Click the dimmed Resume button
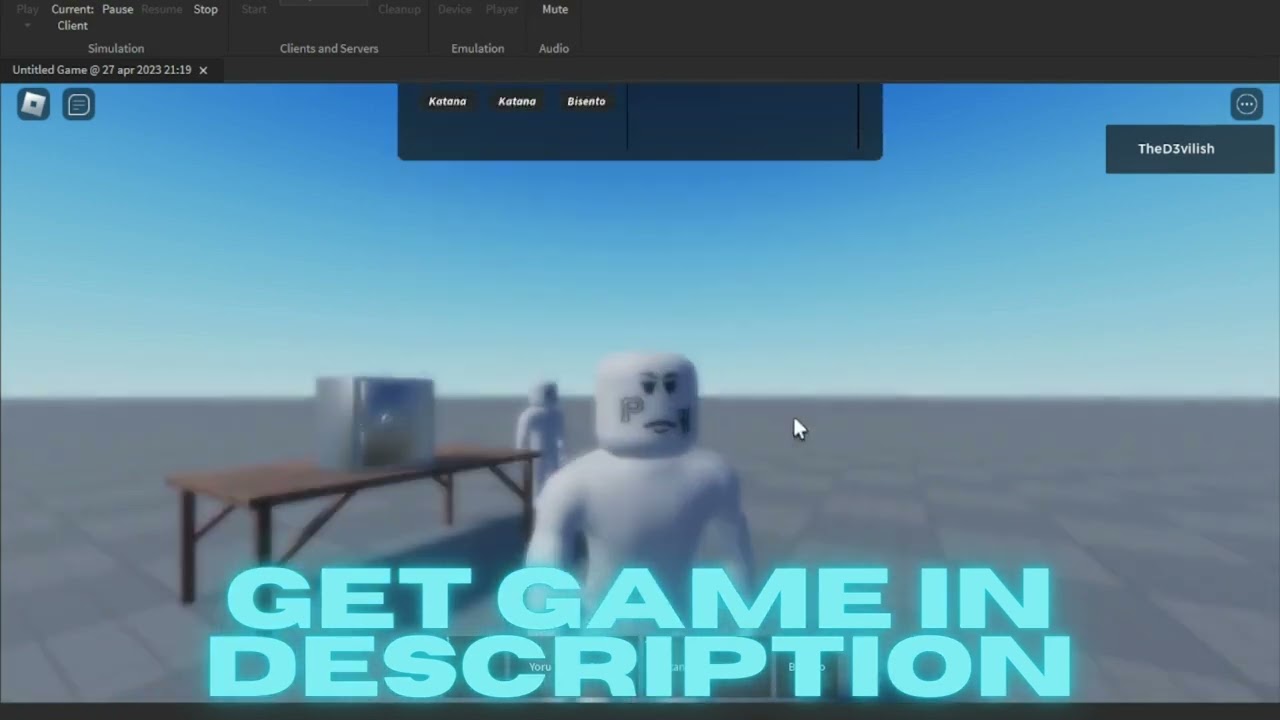The height and width of the screenshot is (720, 1280). 162,9
